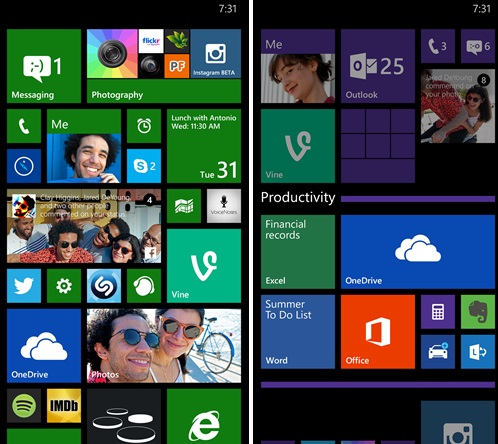Open the Evernote elephant tile
The width and height of the screenshot is (498, 444).
click(x=478, y=312)
